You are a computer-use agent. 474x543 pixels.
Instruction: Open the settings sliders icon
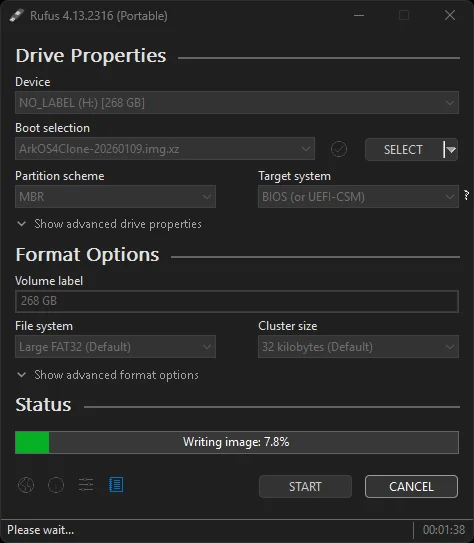point(86,485)
